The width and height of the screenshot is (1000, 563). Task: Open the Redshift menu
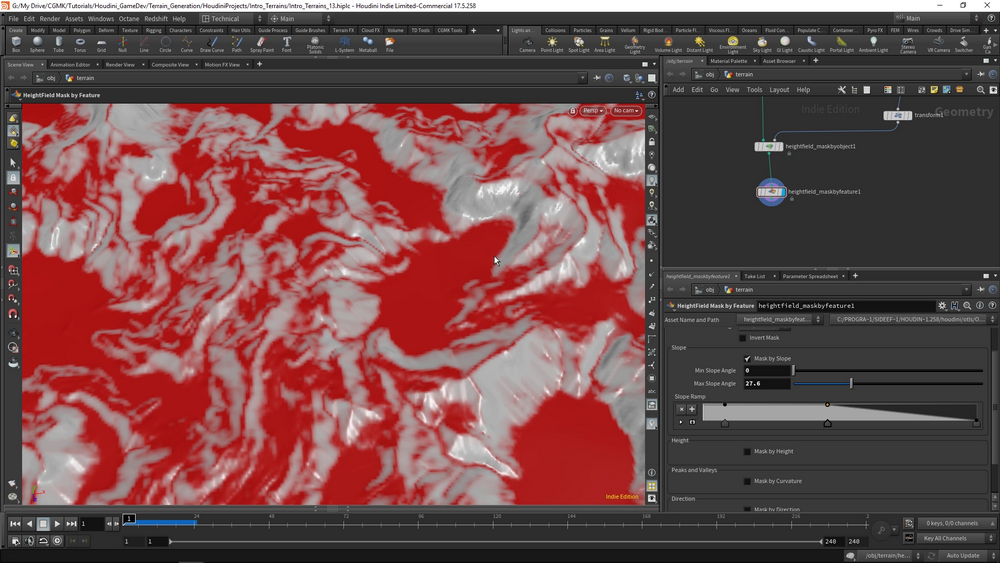pyautogui.click(x=156, y=18)
